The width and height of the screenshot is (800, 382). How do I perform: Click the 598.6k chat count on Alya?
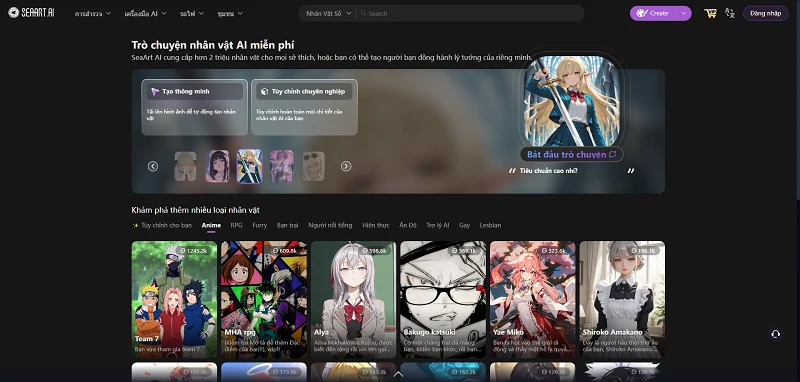(375, 251)
